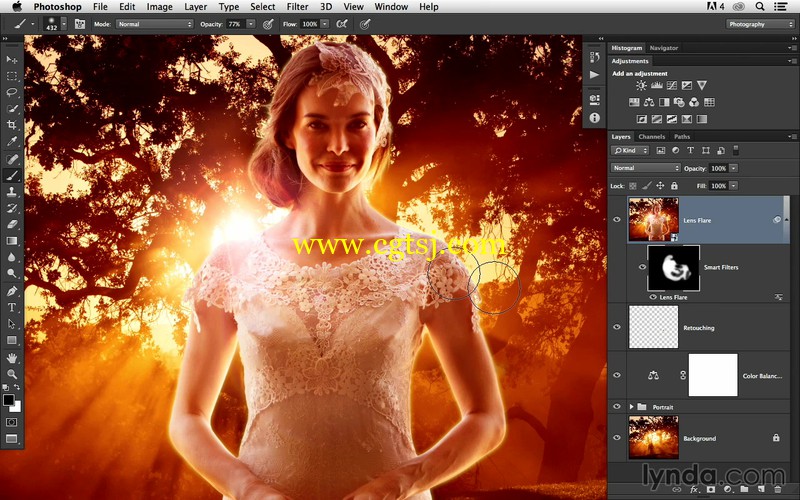This screenshot has width=800, height=500.
Task: Toggle pressure for opacity
Action: tap(268, 24)
